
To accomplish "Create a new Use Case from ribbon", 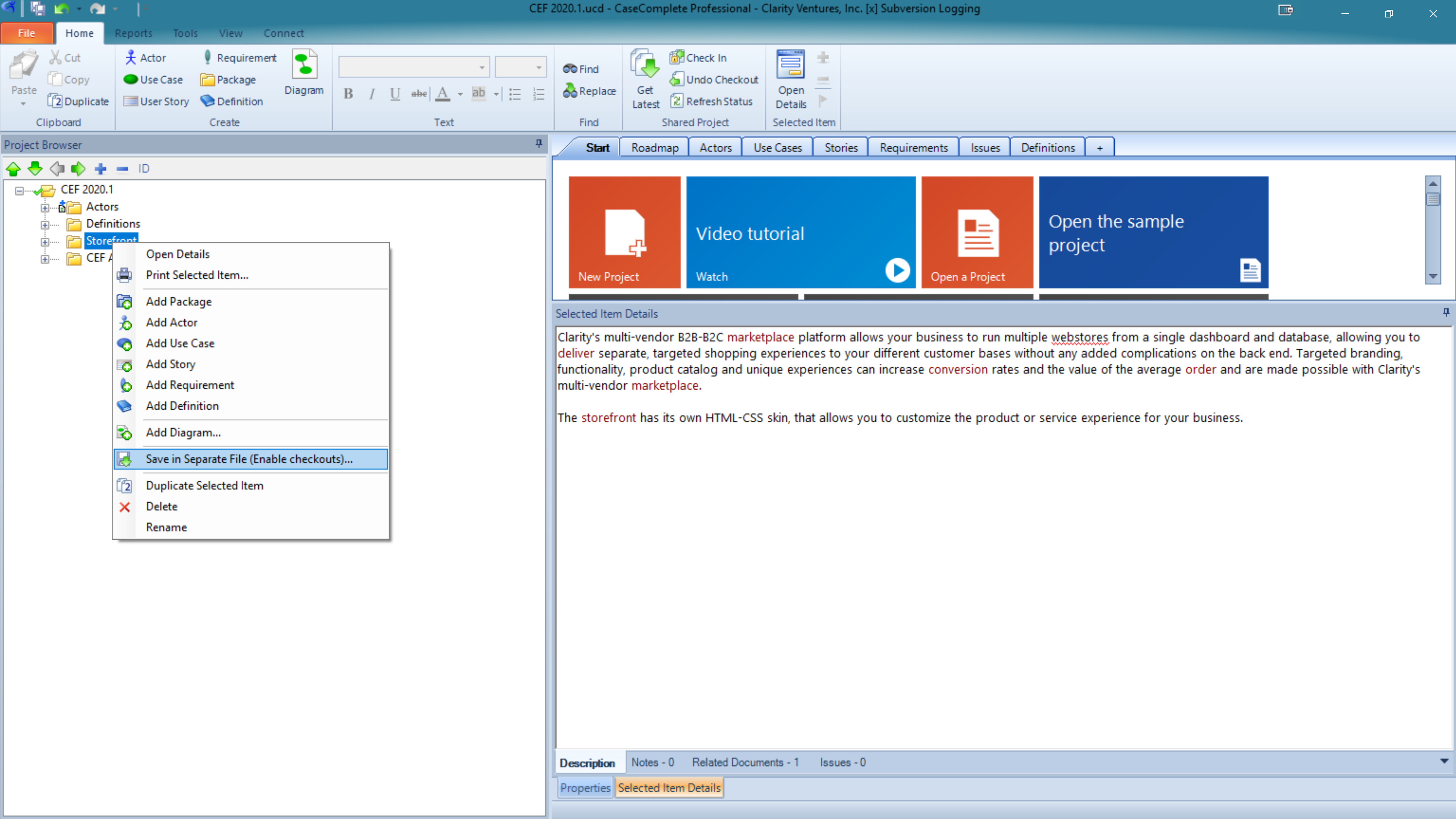I will click(x=153, y=79).
